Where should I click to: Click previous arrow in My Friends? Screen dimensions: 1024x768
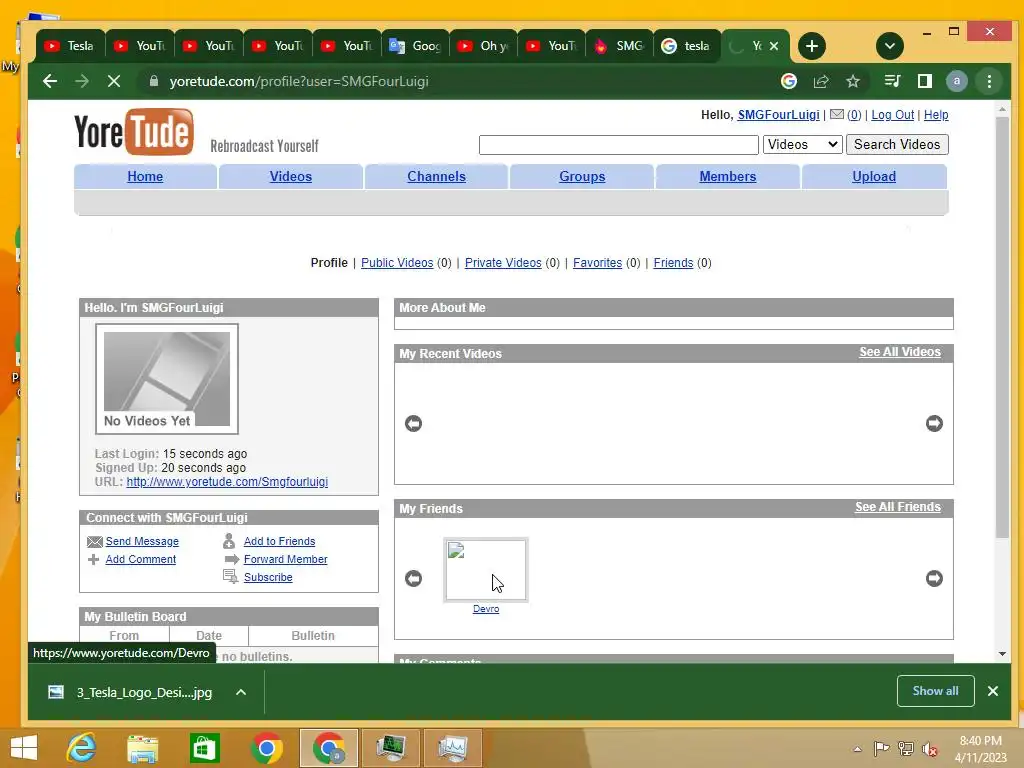click(413, 578)
